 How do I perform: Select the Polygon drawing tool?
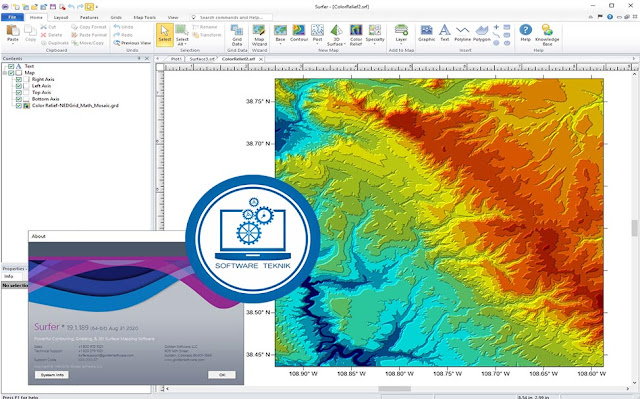point(482,33)
